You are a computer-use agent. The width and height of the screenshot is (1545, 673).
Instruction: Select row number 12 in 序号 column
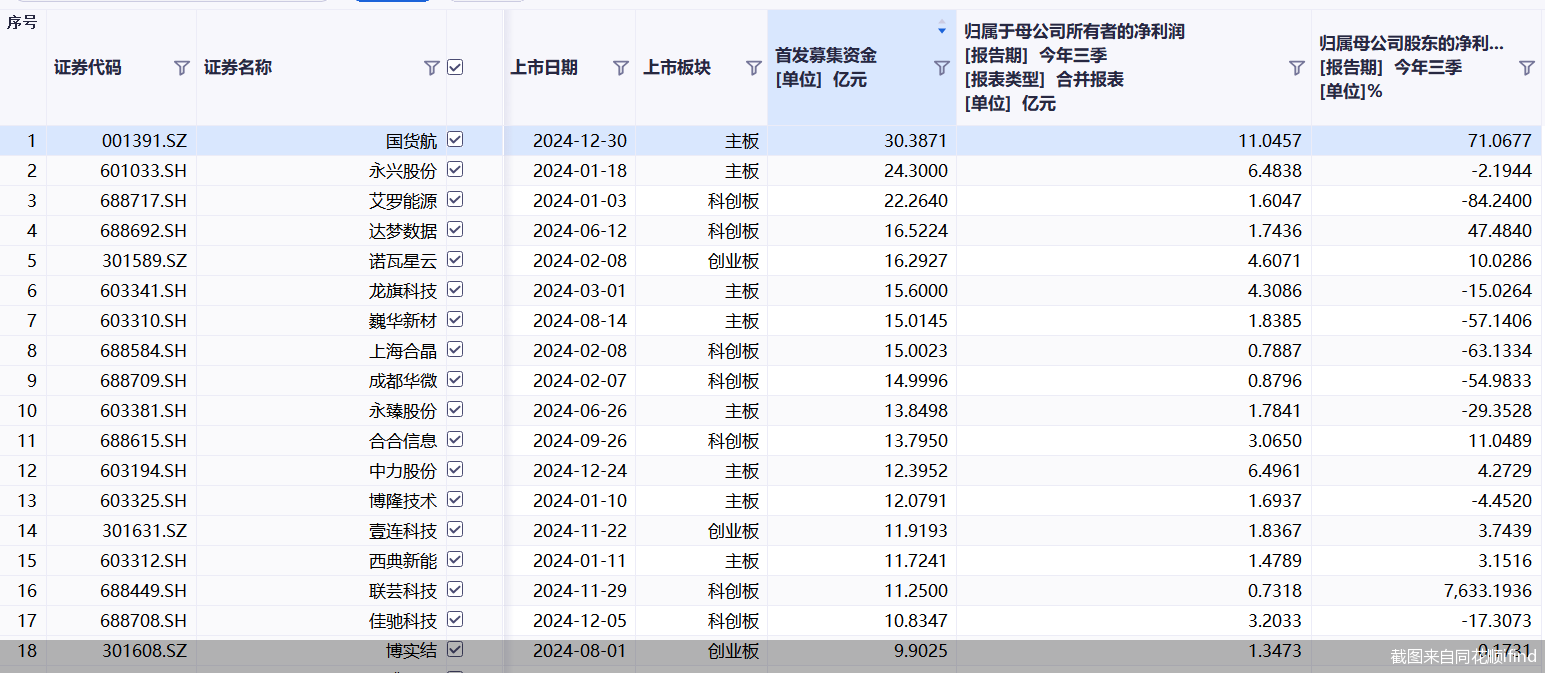click(x=26, y=471)
